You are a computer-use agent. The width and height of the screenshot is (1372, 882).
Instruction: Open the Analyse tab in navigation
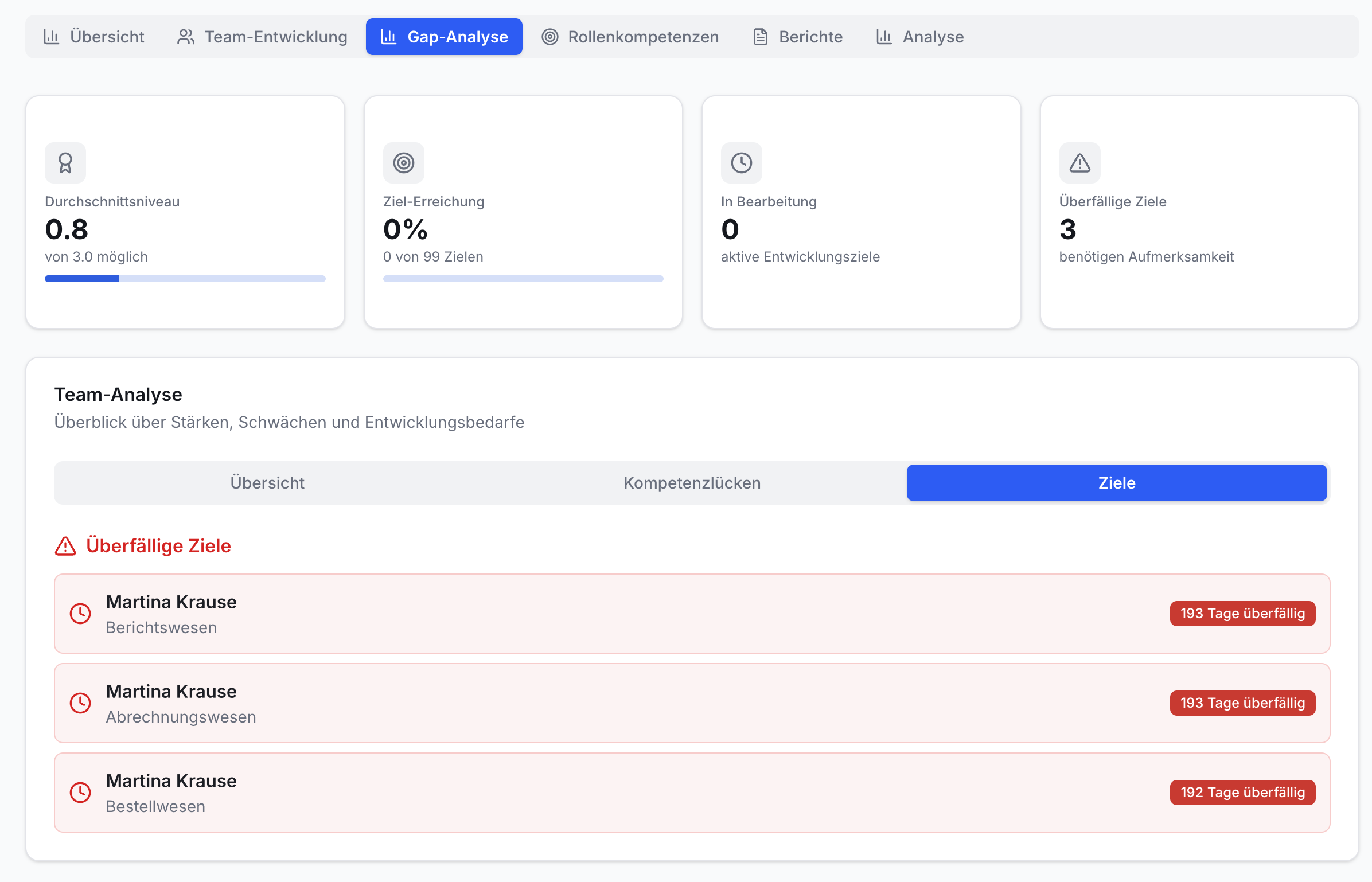(x=919, y=37)
